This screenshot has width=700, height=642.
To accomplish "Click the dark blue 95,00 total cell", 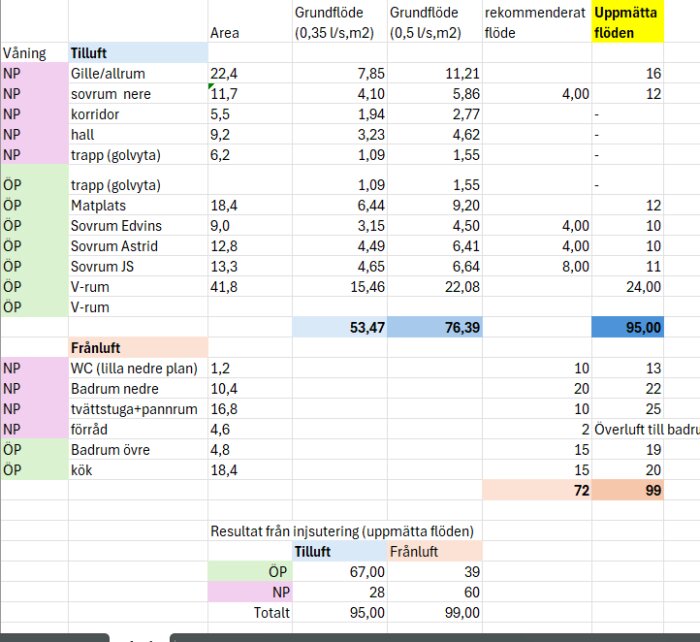I will [x=627, y=327].
